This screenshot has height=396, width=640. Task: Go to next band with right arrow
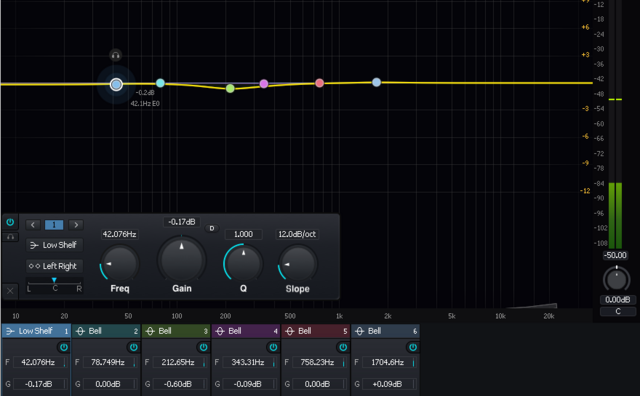point(76,225)
